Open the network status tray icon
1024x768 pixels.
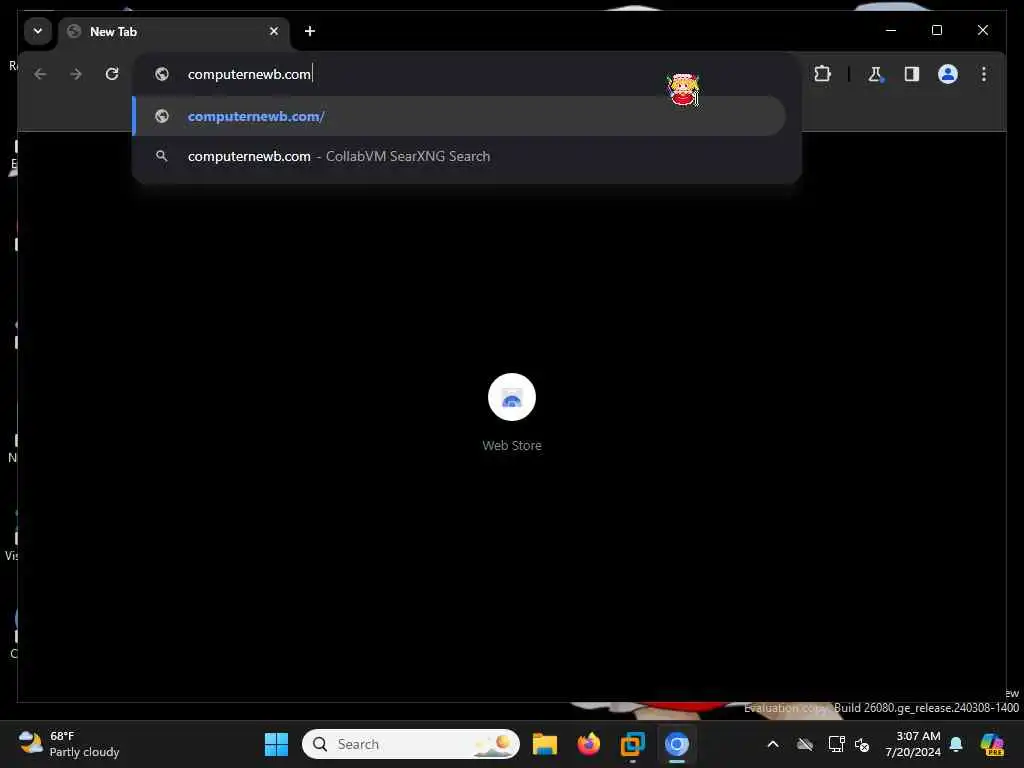(836, 744)
